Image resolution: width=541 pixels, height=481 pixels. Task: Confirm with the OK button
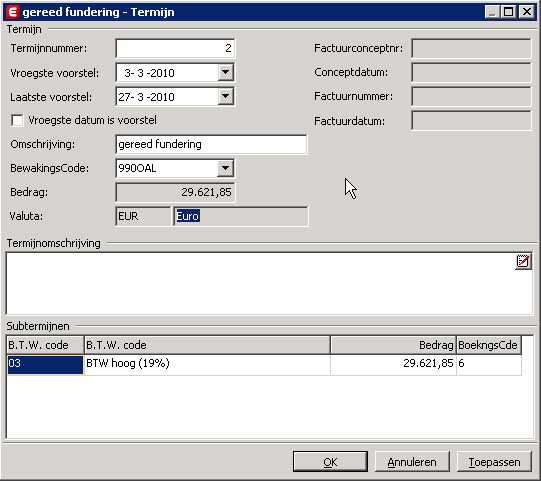330,462
